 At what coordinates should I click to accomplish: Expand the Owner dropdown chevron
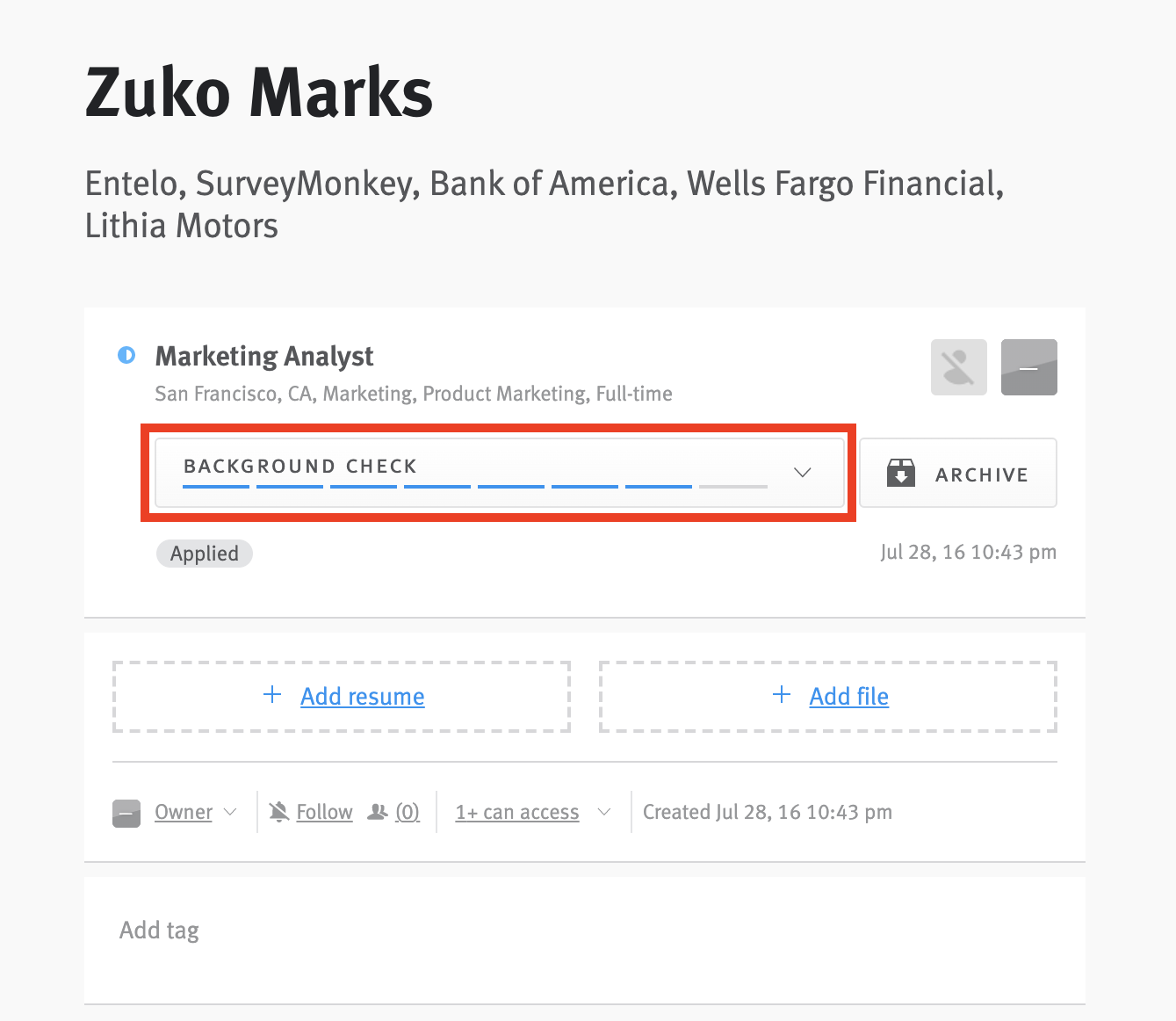230,812
